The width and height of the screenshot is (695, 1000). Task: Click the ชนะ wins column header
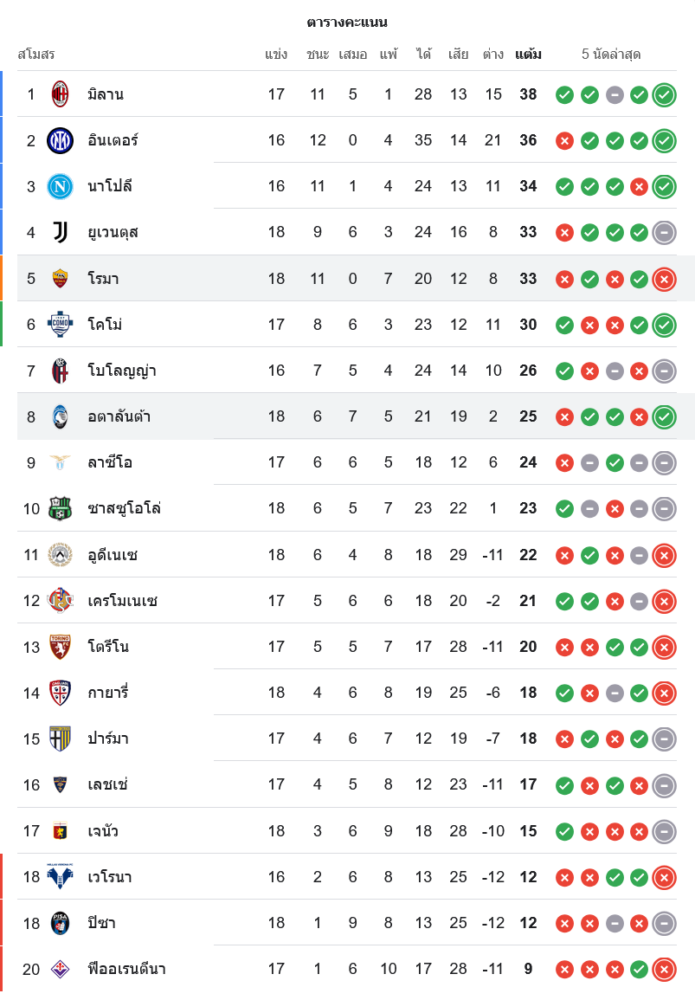[x=318, y=54]
